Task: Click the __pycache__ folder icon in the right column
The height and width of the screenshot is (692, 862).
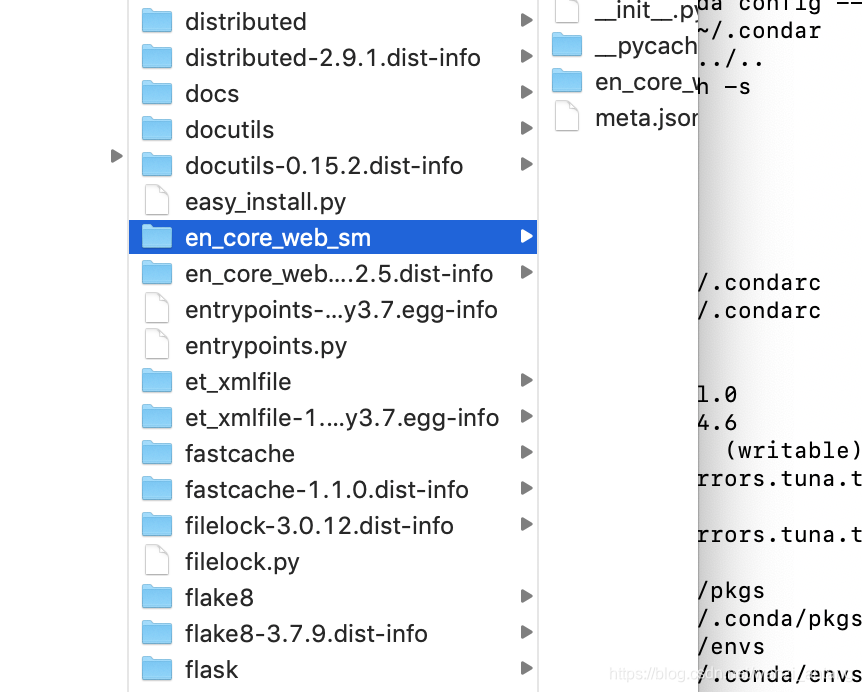Action: [x=567, y=45]
